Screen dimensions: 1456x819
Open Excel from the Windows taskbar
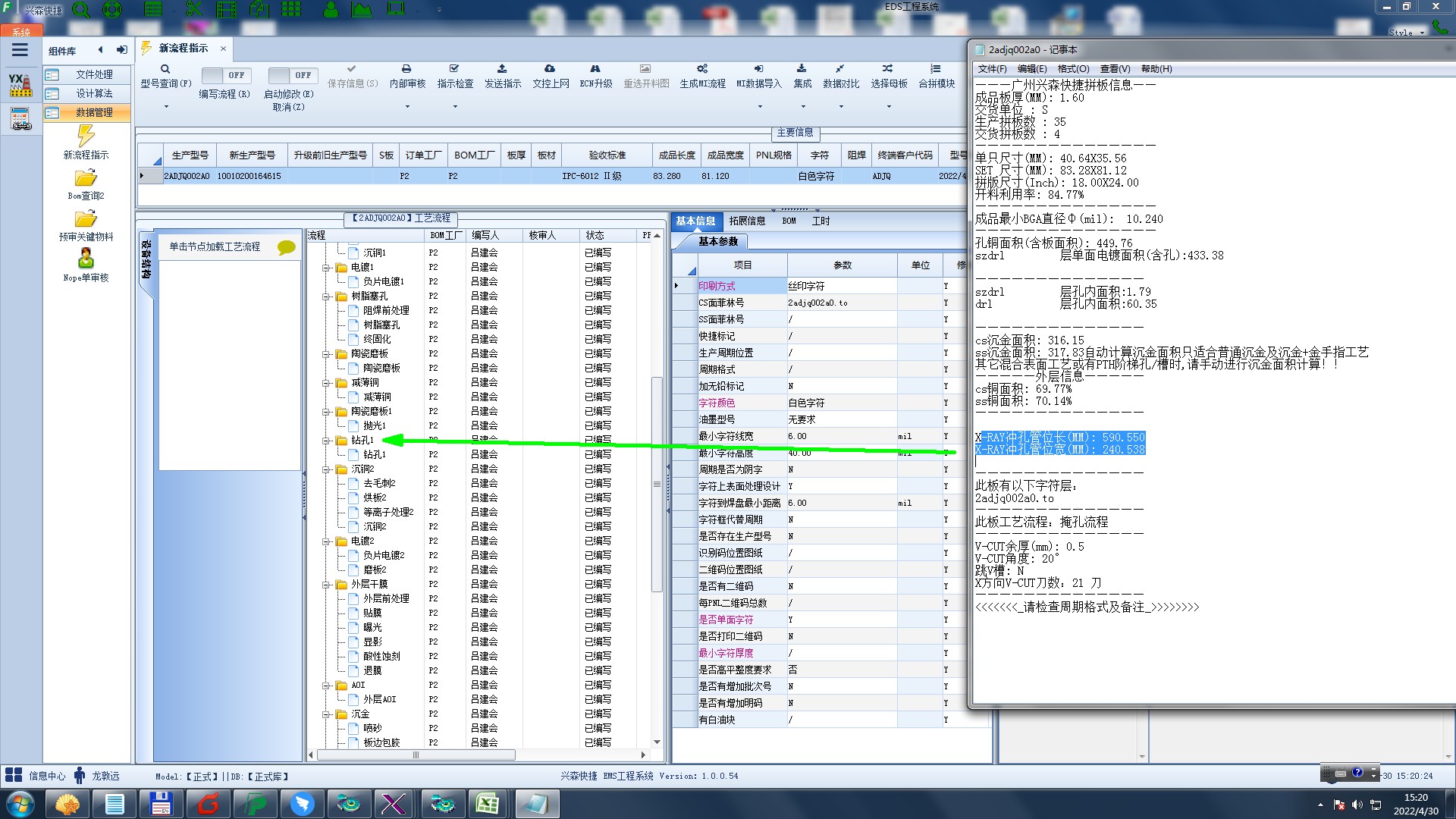[x=487, y=804]
